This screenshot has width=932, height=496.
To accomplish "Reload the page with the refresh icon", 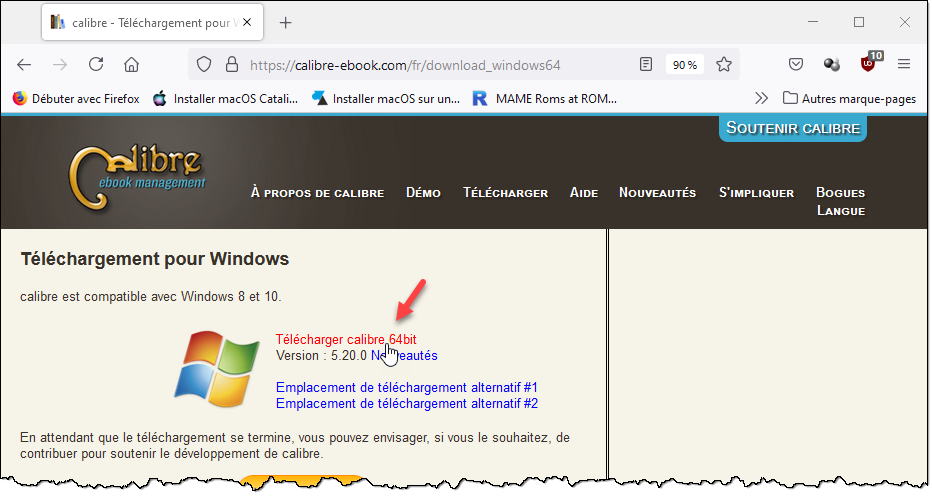I will click(x=96, y=64).
